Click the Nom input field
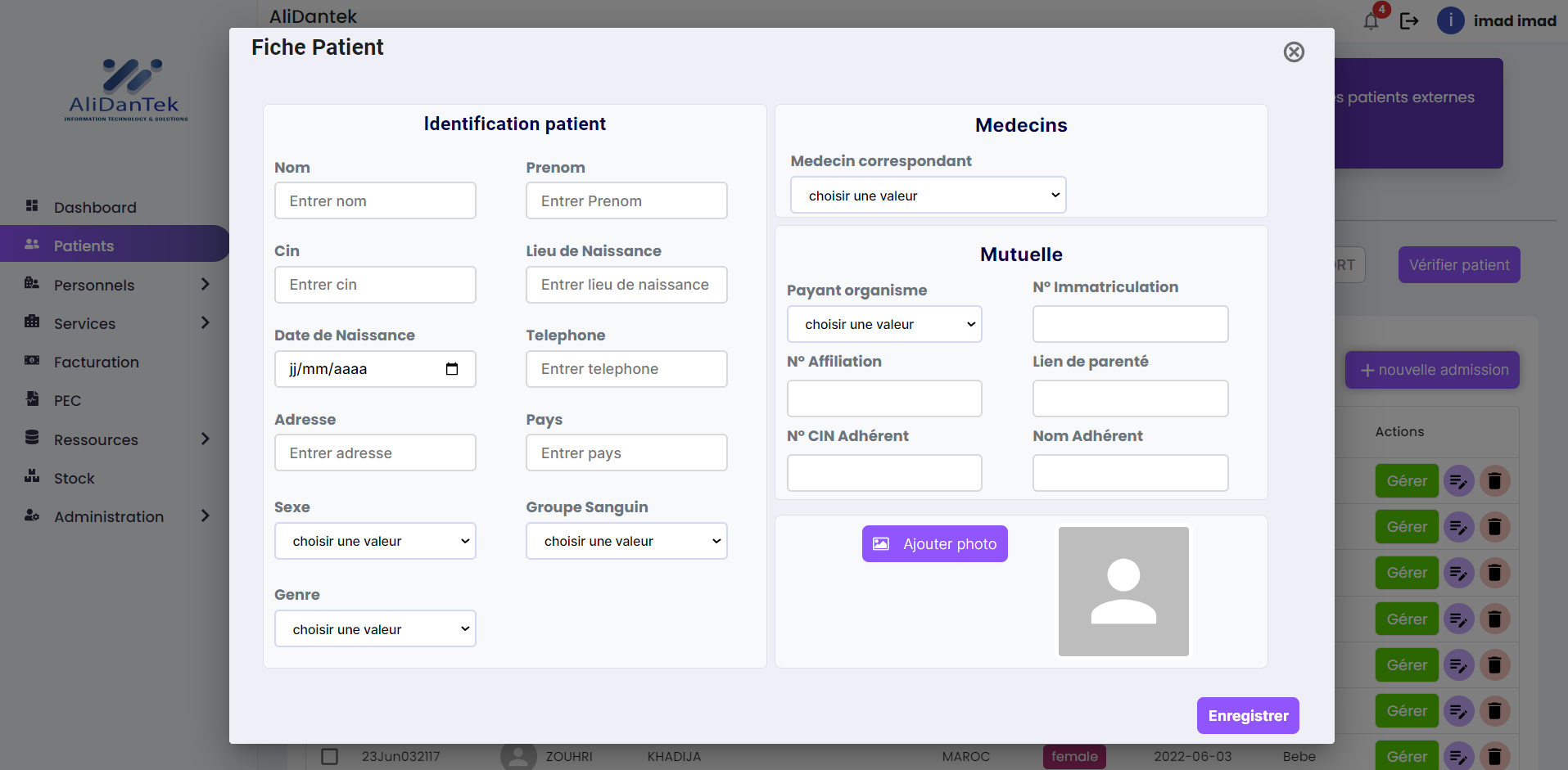Screen dimensions: 1568x770 tap(375, 201)
